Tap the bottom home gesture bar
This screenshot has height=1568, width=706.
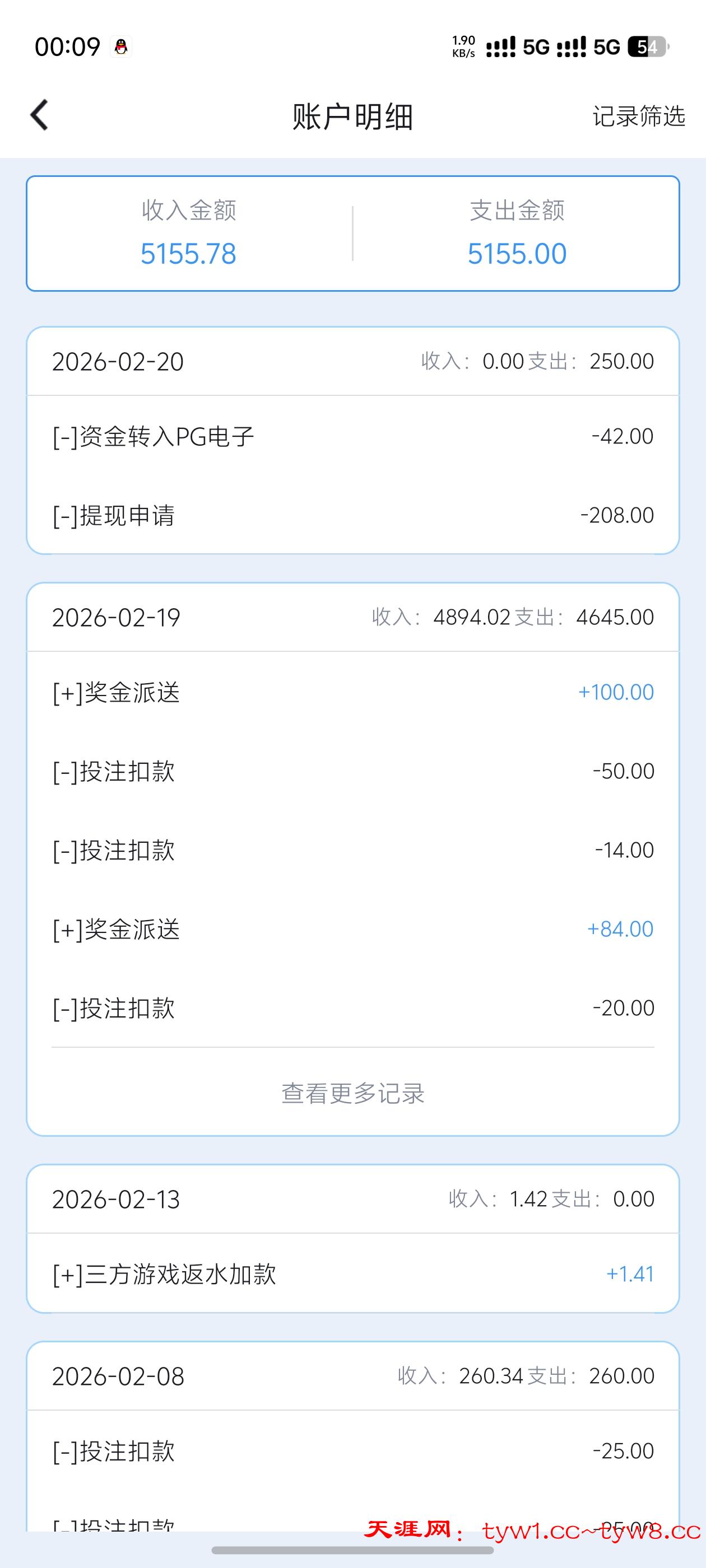pyautogui.click(x=352, y=1550)
